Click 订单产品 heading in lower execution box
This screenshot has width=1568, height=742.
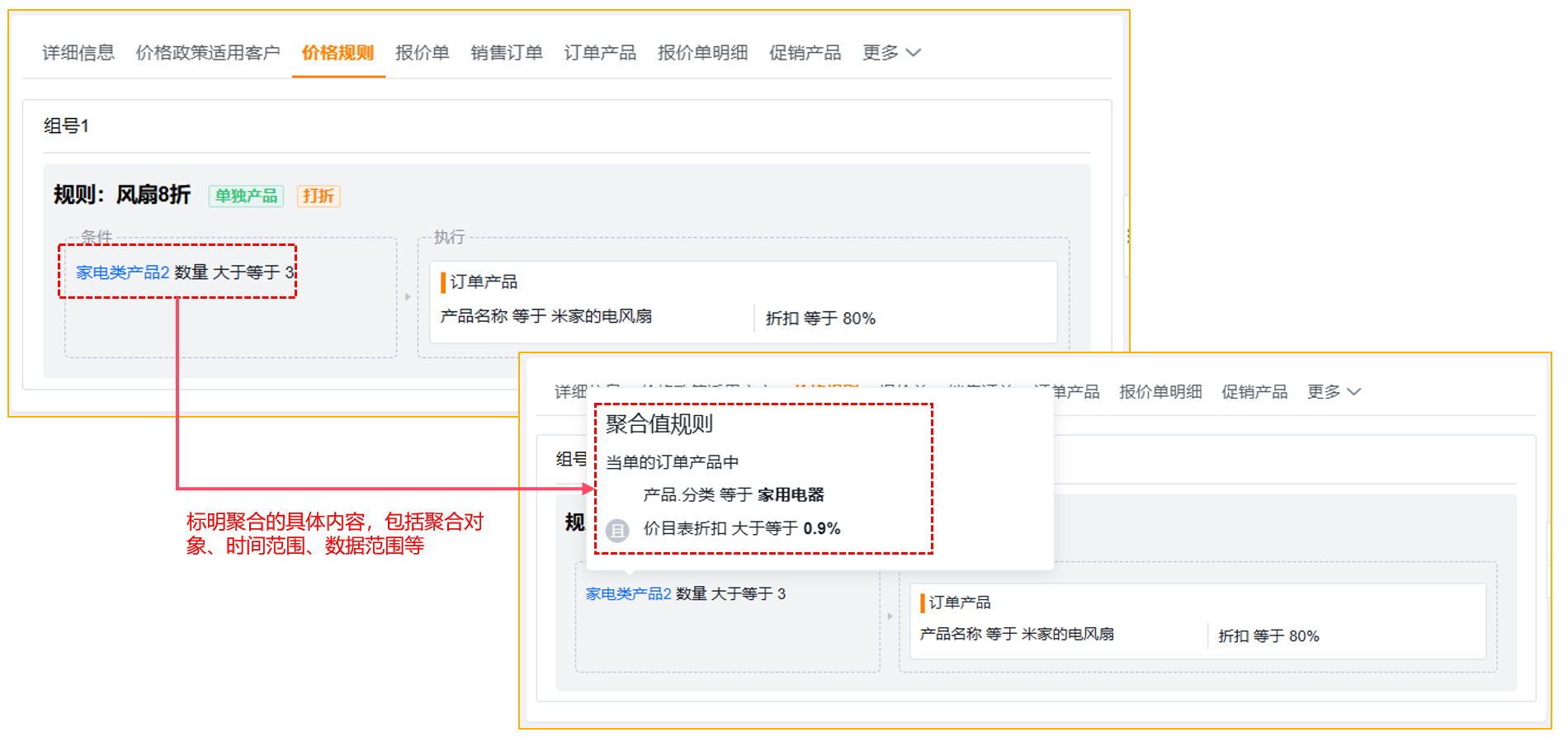click(x=959, y=603)
